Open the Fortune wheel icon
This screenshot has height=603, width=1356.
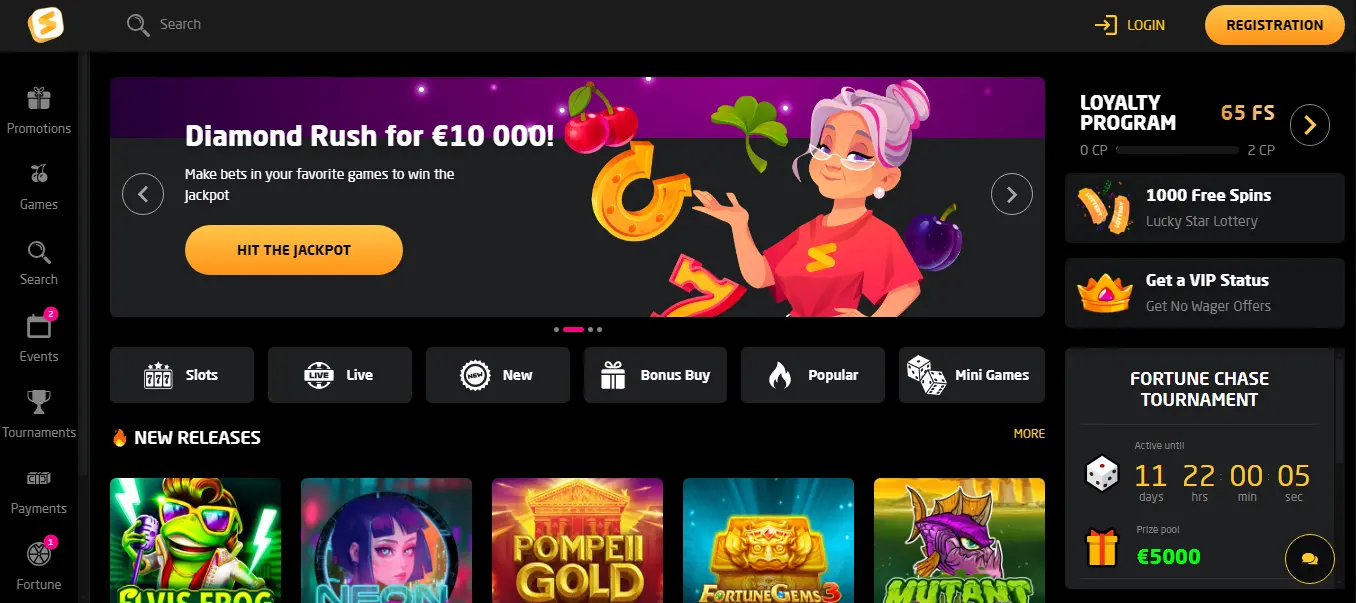point(39,553)
